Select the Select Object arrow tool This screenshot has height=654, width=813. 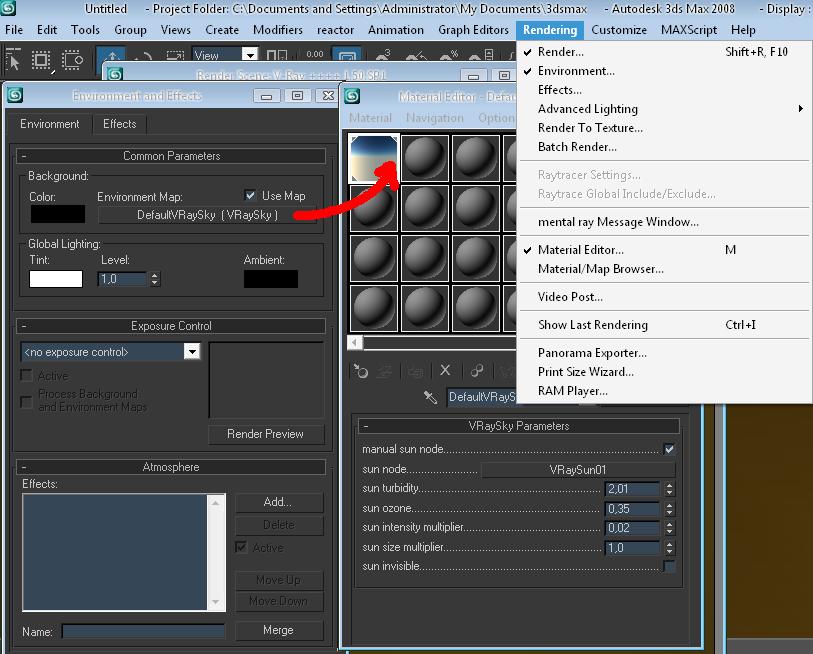pyautogui.click(x=13, y=59)
